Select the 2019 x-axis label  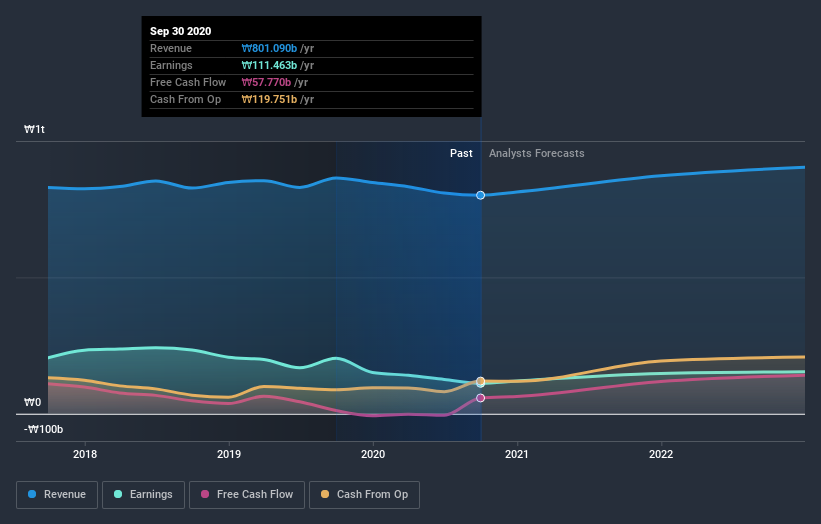(x=229, y=454)
